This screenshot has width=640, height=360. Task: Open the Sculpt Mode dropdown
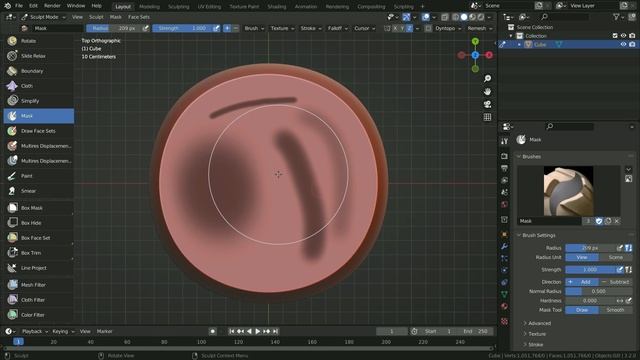point(44,17)
